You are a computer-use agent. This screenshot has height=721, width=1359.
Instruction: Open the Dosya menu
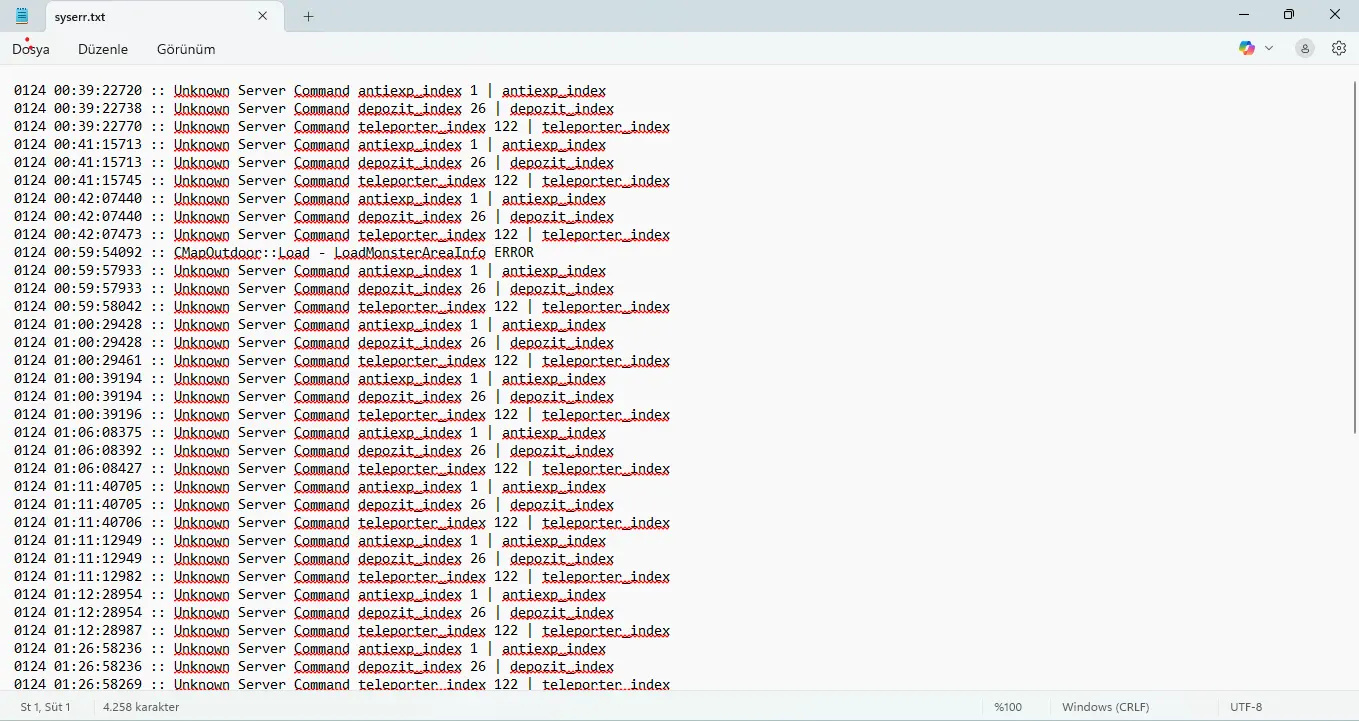point(31,49)
